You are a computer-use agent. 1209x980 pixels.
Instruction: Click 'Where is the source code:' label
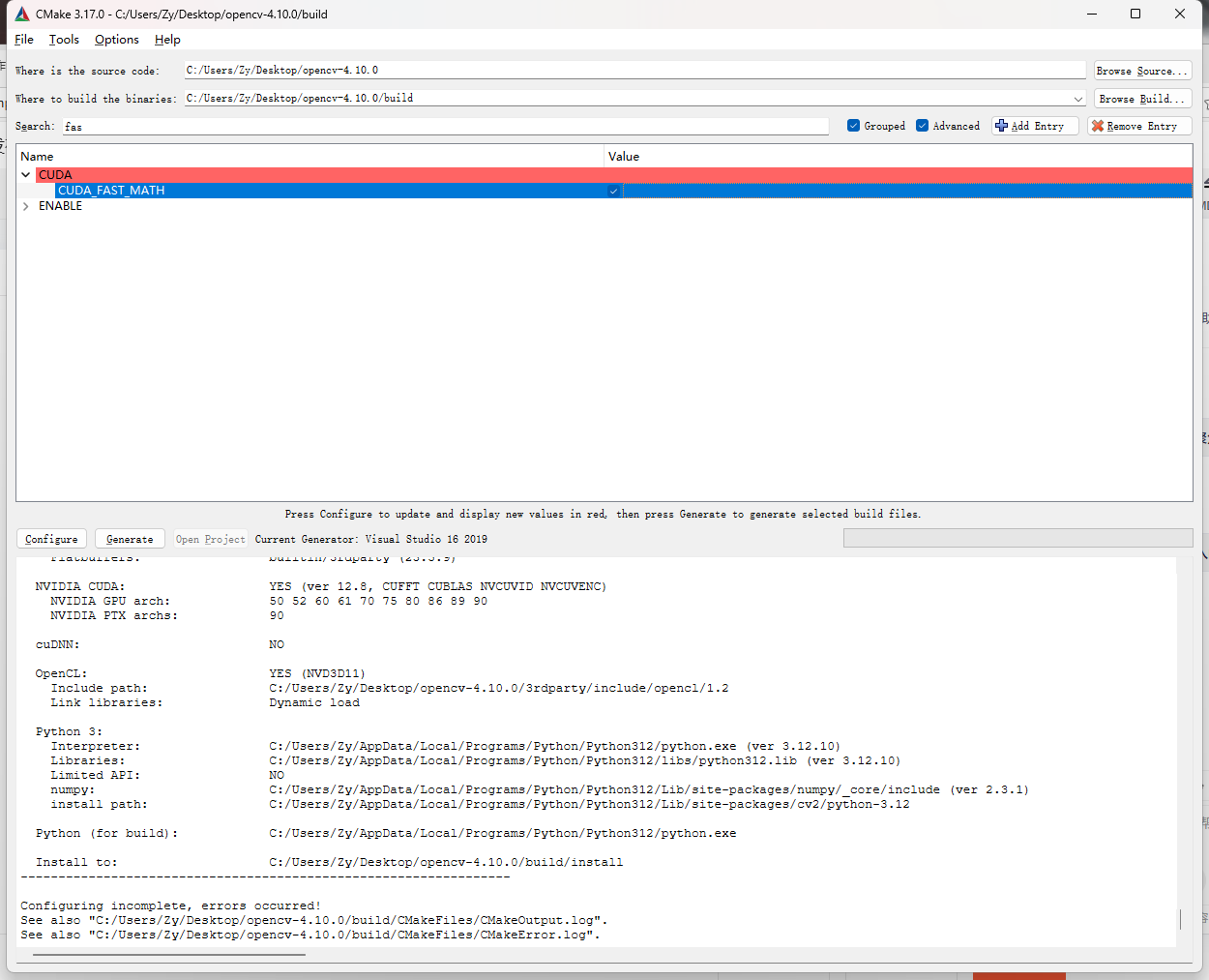click(x=87, y=71)
